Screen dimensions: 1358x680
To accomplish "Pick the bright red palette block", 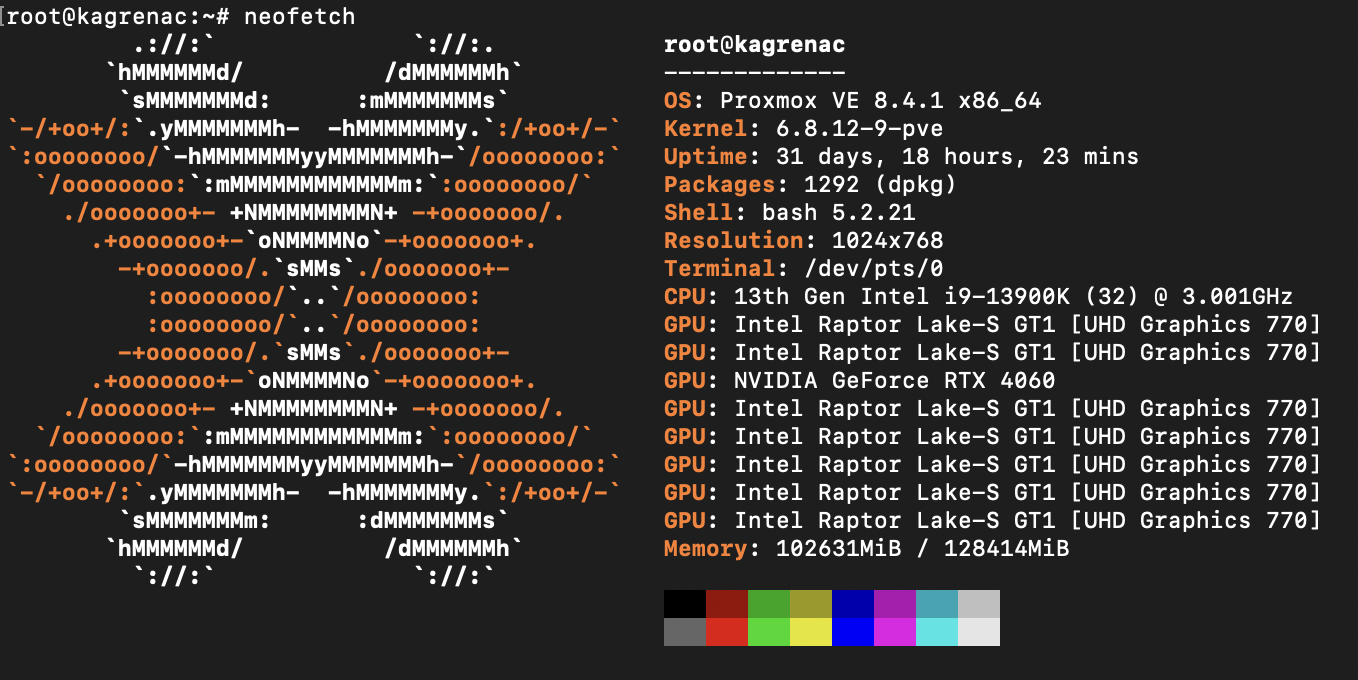I will click(727, 632).
